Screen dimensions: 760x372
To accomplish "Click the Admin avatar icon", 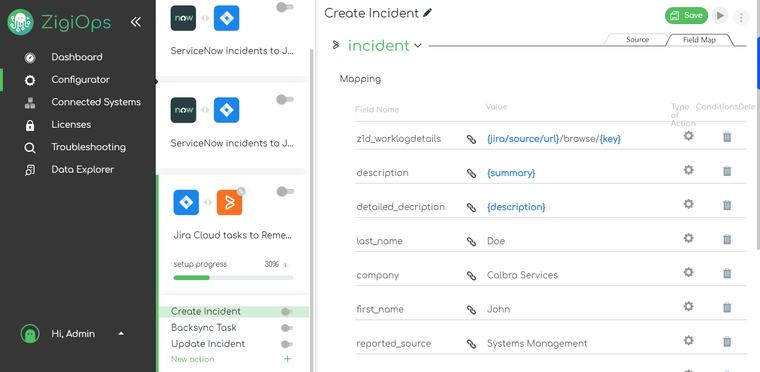I will pyautogui.click(x=30, y=334).
